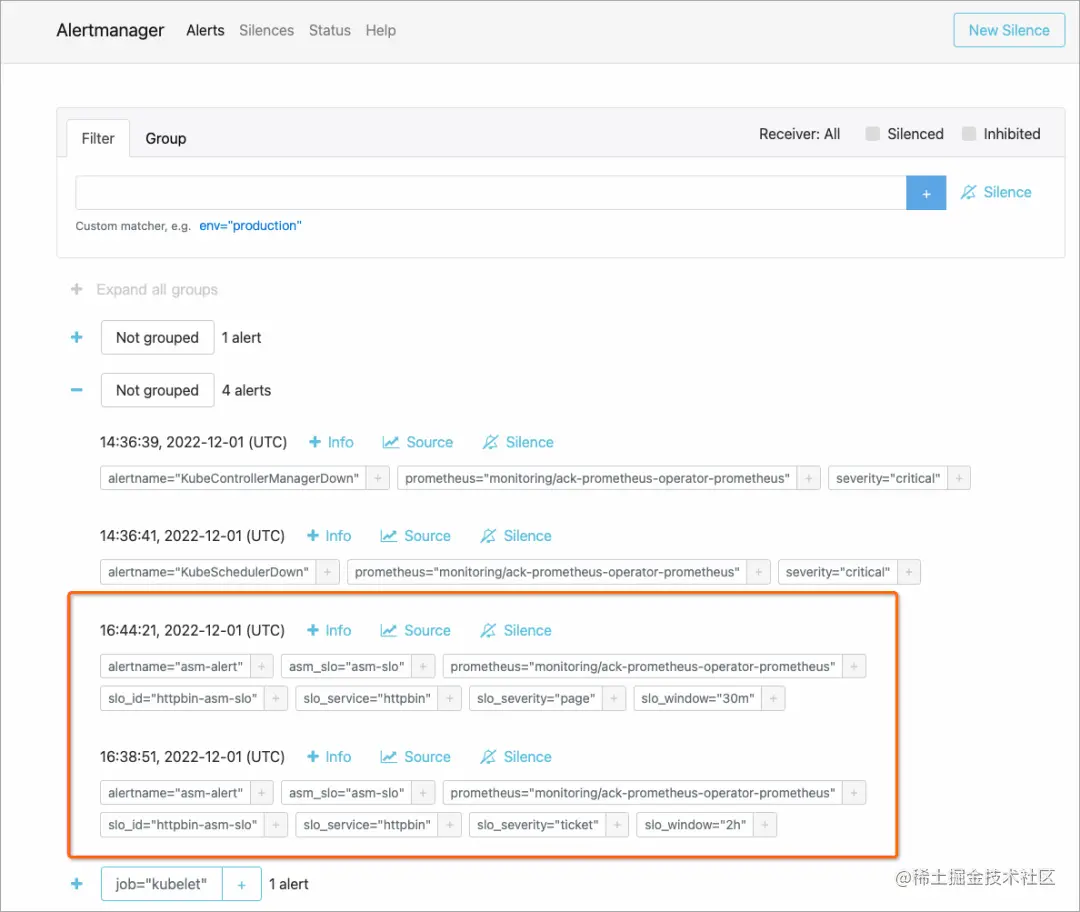Click plus beside slo_service="httpbin" in 16:44:21 alert
1080x912 pixels.
point(450,698)
